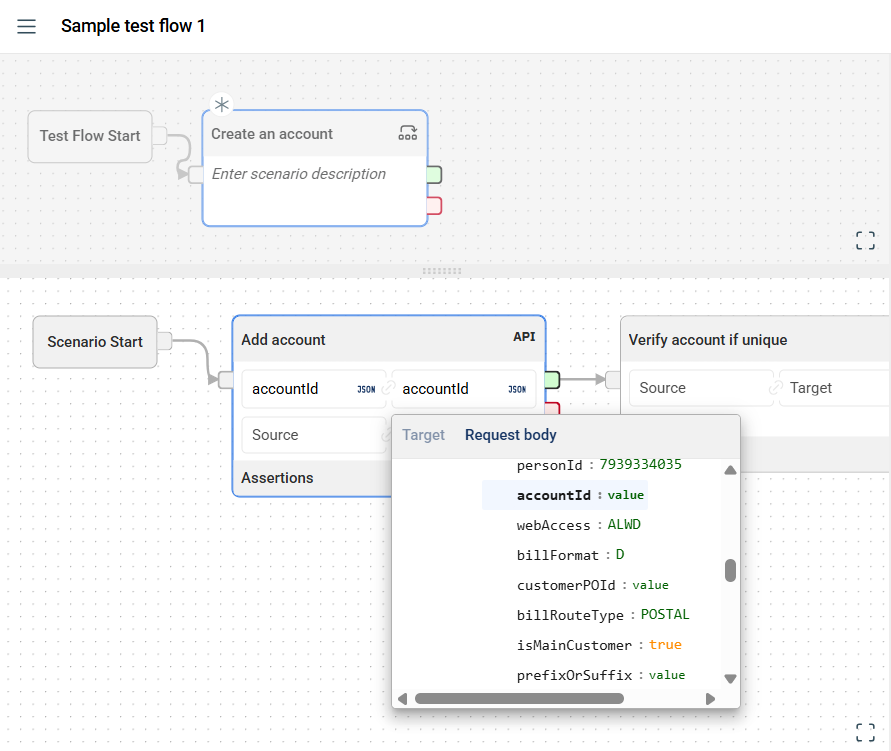The image size is (891, 751).
Task: Click red failure port on Create an account
Action: point(435,206)
